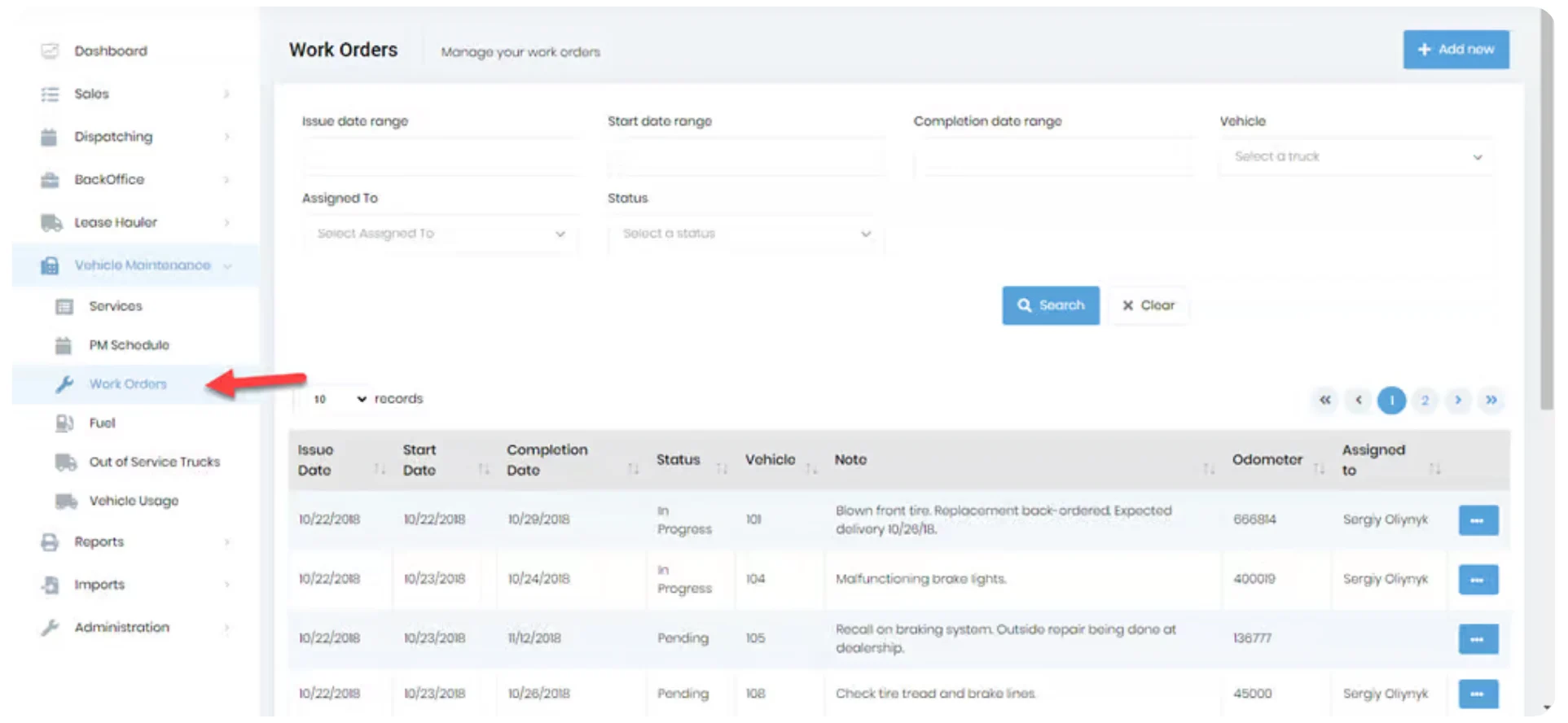This screenshot has height=723, width=1568.
Task: Go to page 2 of results
Action: 1424,400
